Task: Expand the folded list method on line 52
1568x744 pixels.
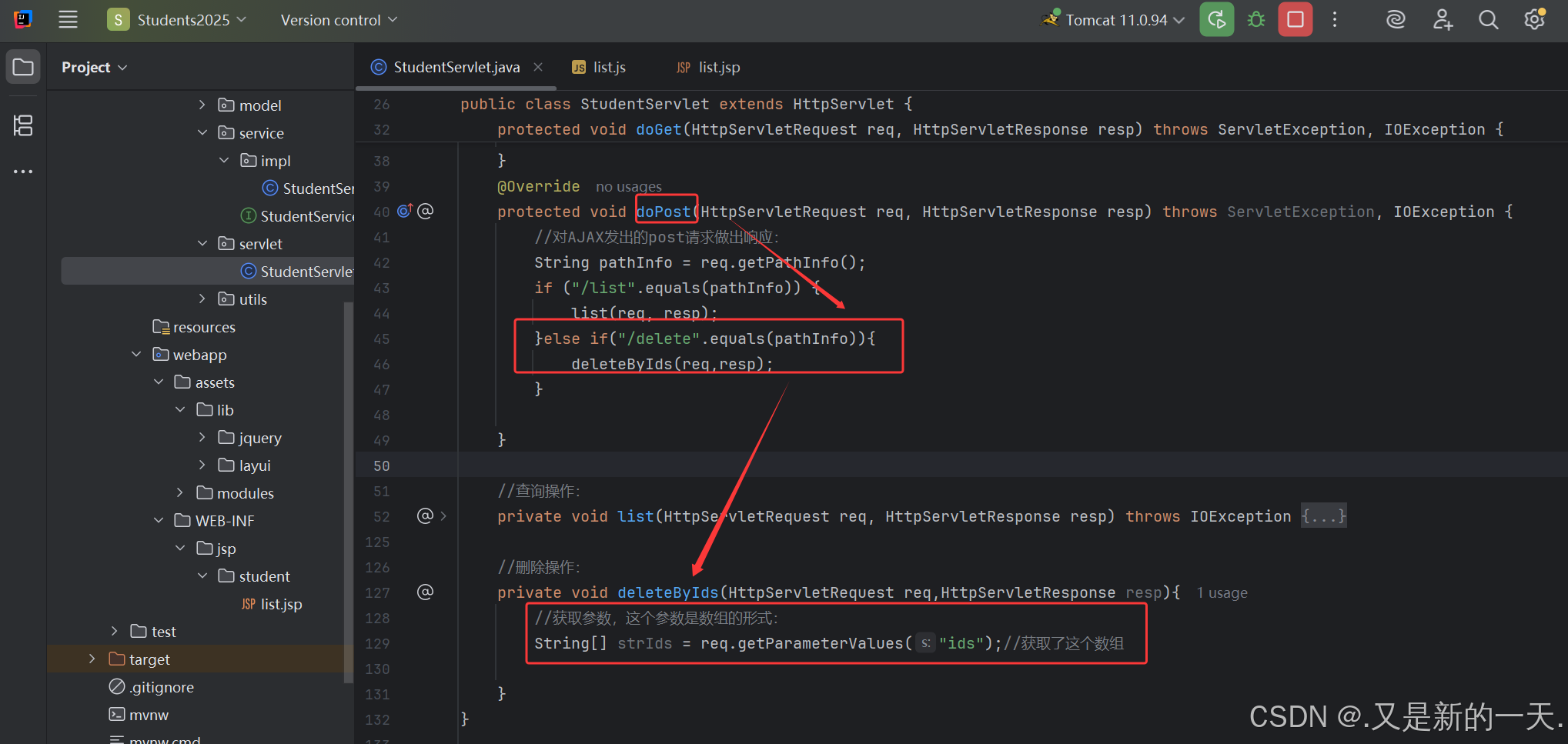Action: tap(443, 515)
